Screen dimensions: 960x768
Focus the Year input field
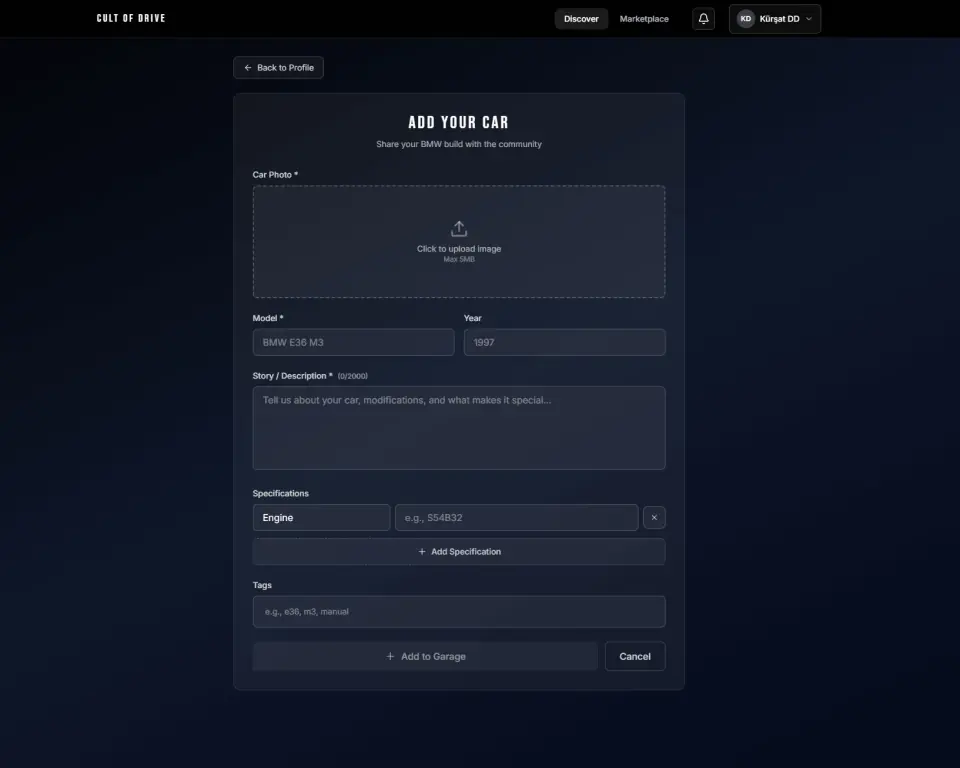[564, 342]
